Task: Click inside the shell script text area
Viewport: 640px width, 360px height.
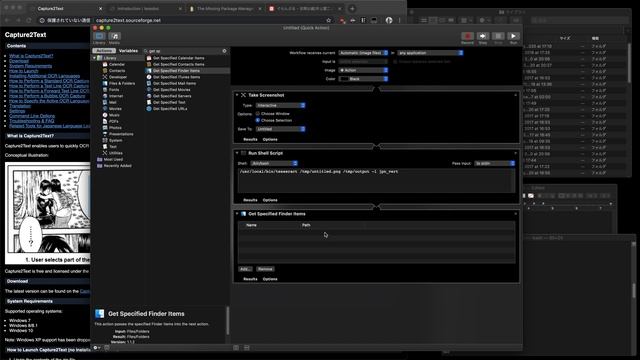Action: pos(376,180)
